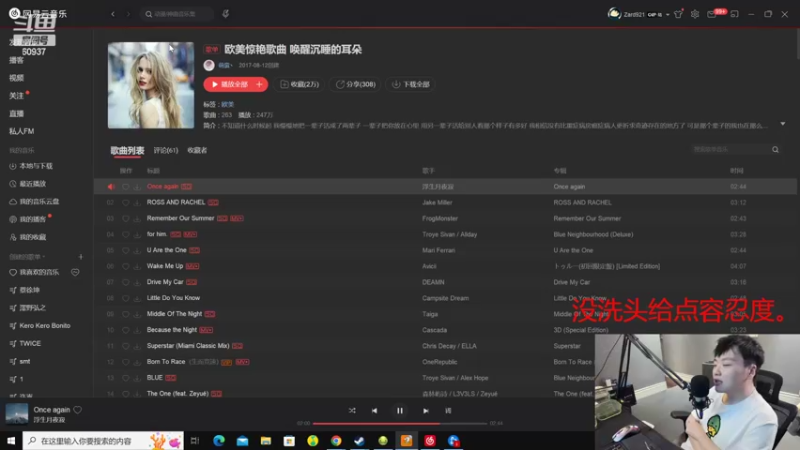This screenshot has width=800, height=450.
Task: Create new playlist plus icon in sidebar
Action: pos(81,257)
